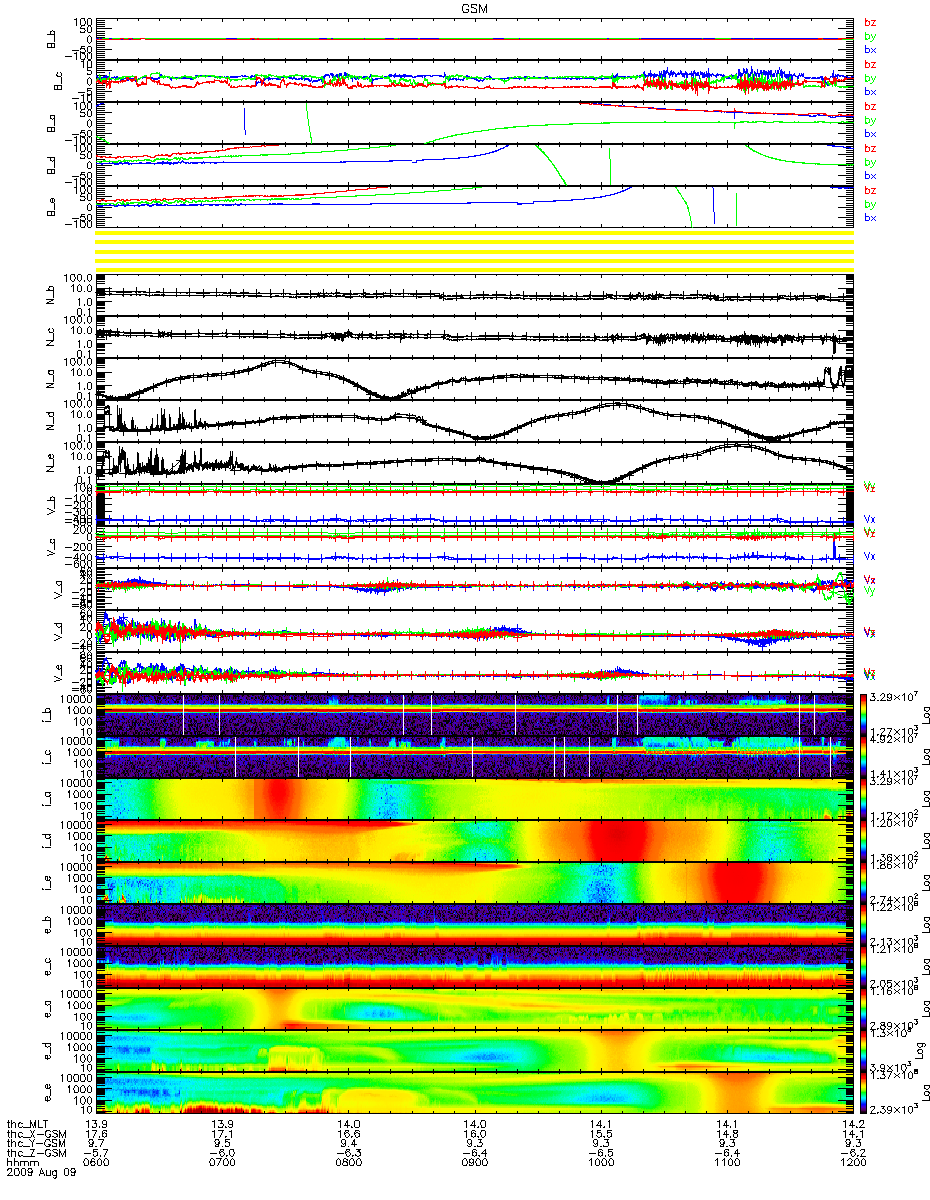
Task: Click the e_a electron spectrogram panel
Action: [x=476, y=1008]
